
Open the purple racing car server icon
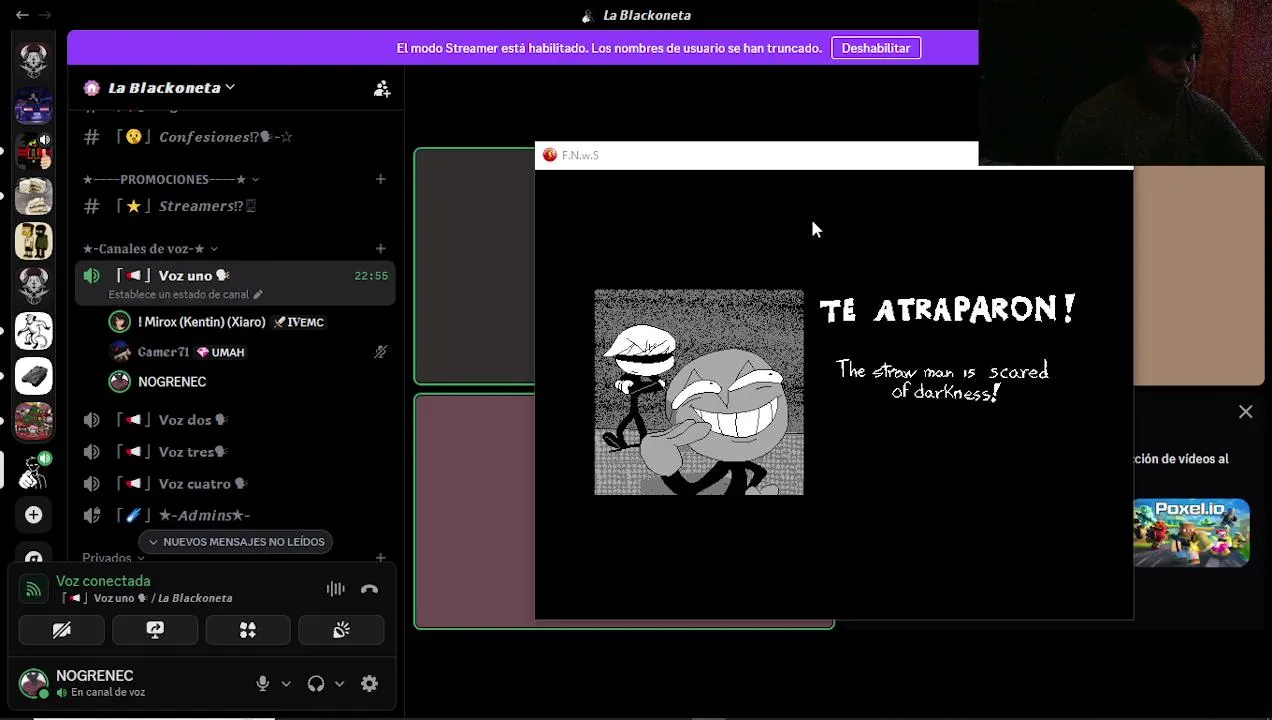[x=33, y=107]
